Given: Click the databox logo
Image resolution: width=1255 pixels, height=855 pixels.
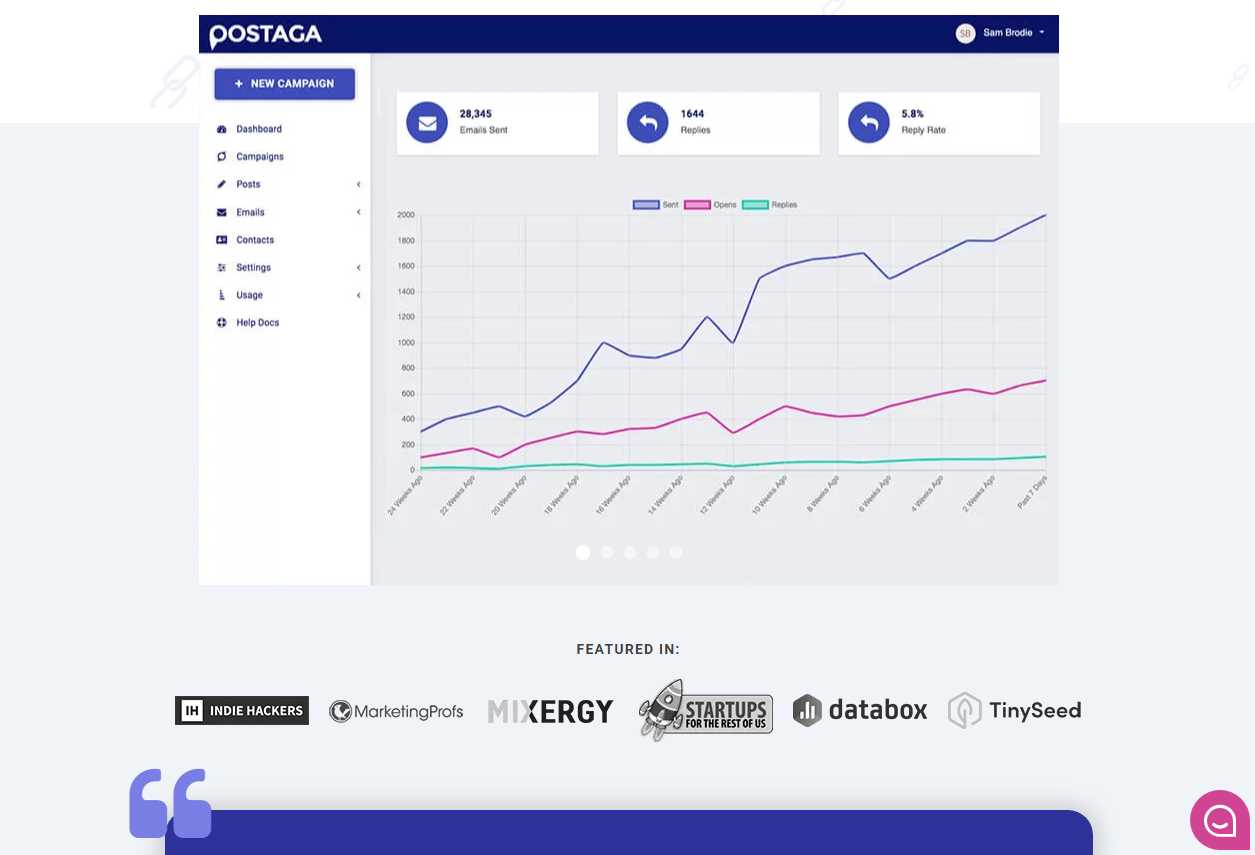Looking at the screenshot, I should pos(860,710).
